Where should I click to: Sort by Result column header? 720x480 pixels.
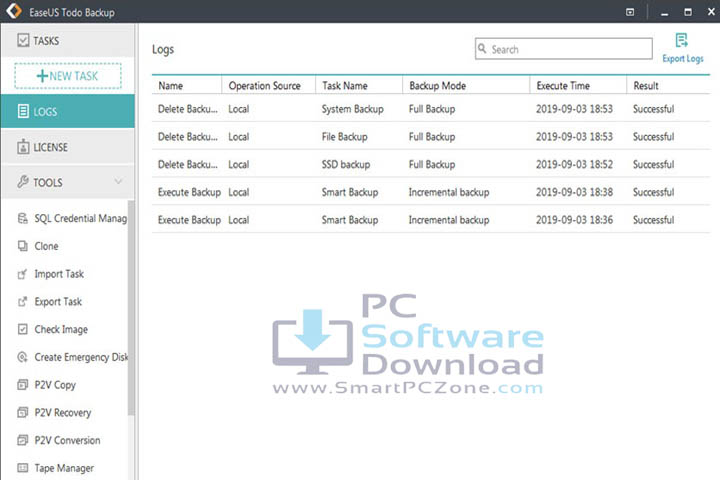pos(646,85)
